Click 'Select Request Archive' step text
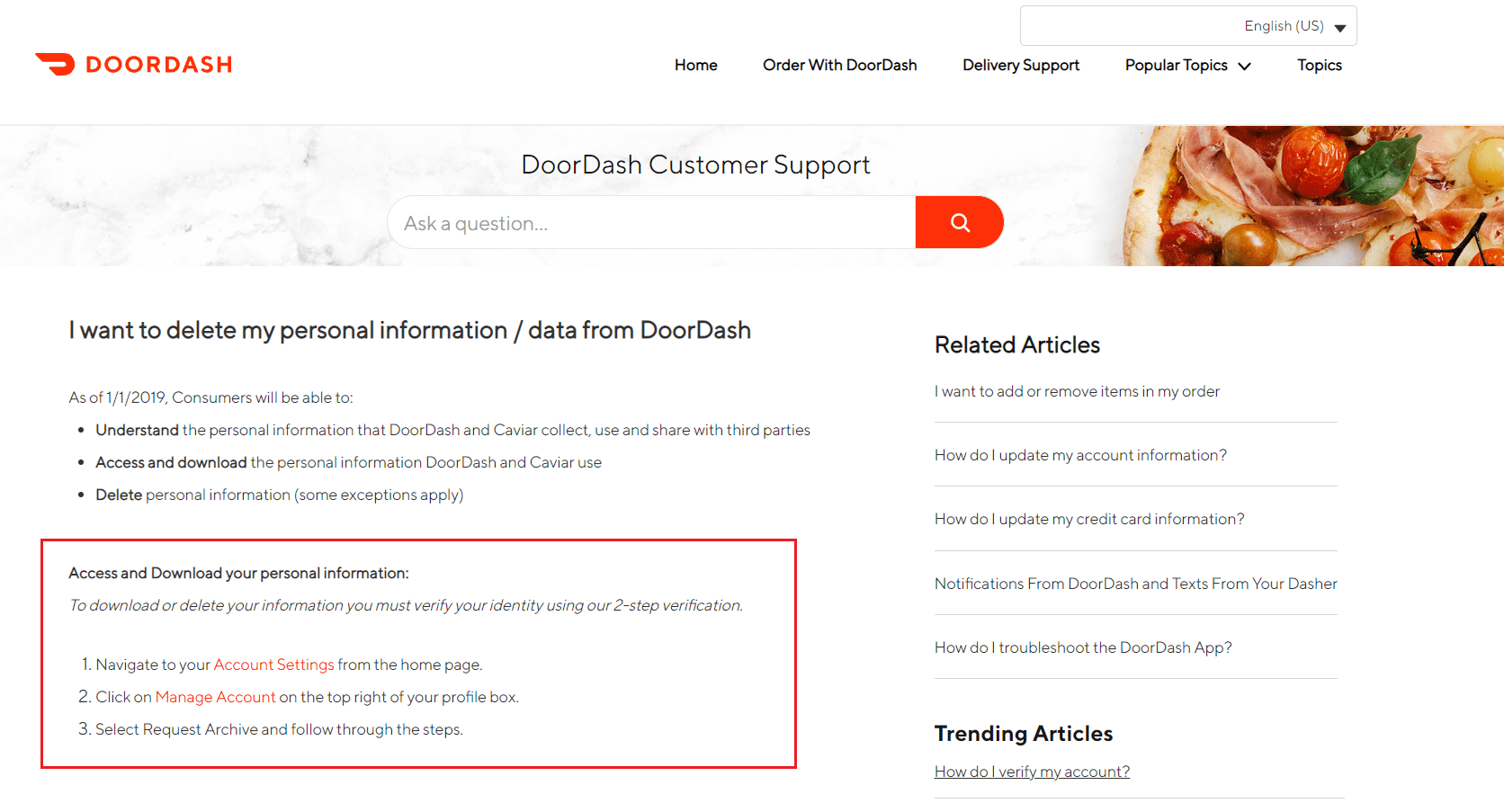Image resolution: width=1504 pixels, height=812 pixels. pyautogui.click(x=279, y=729)
